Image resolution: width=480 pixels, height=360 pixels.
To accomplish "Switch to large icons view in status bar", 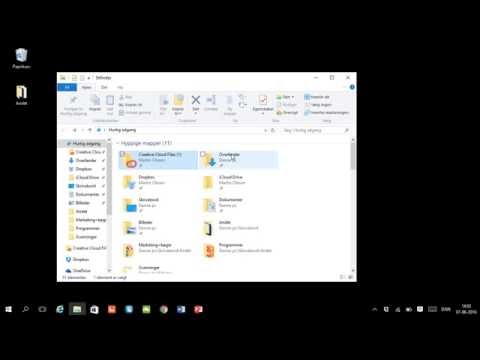I will click(350, 277).
